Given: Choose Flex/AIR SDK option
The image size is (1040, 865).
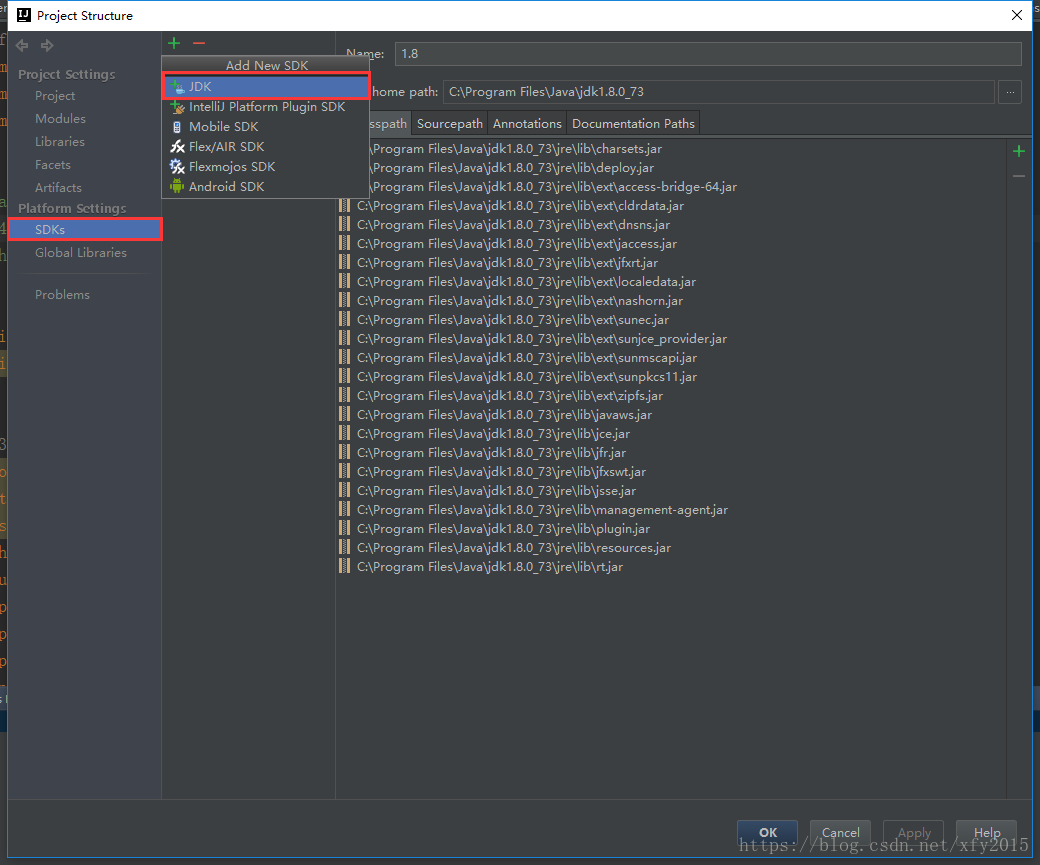Looking at the screenshot, I should [266, 147].
